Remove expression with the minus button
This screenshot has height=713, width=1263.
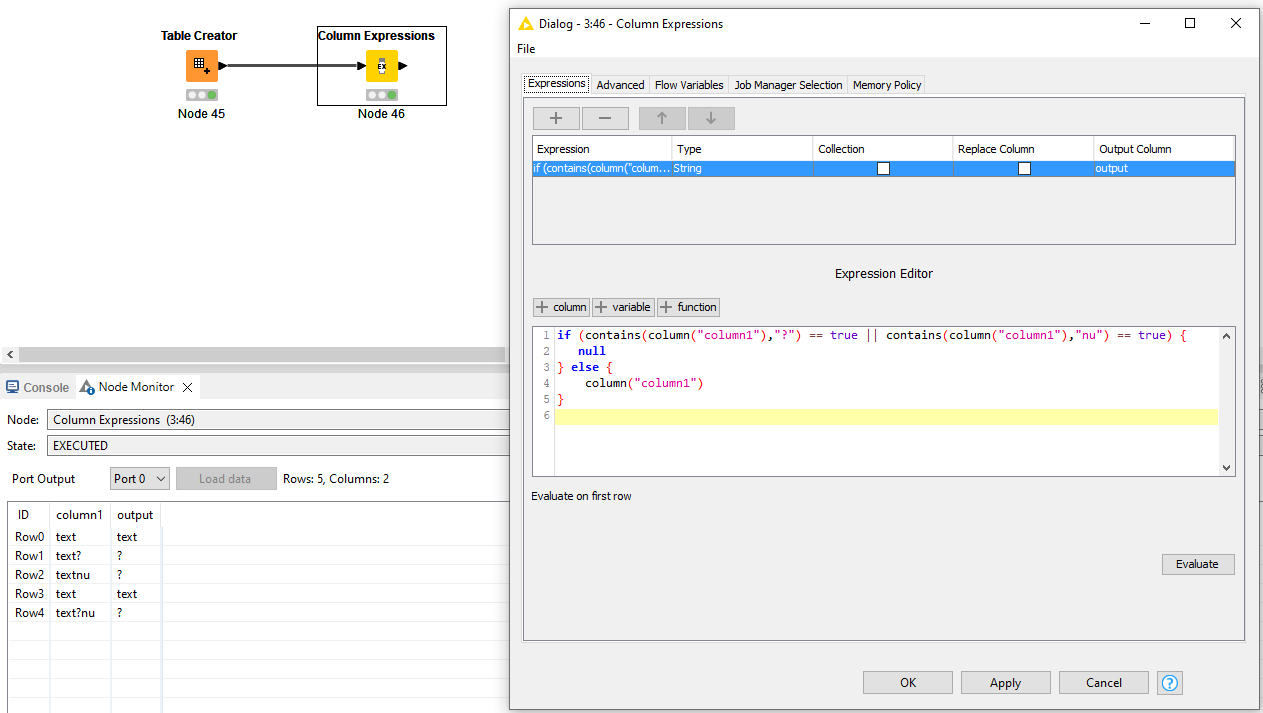(605, 118)
